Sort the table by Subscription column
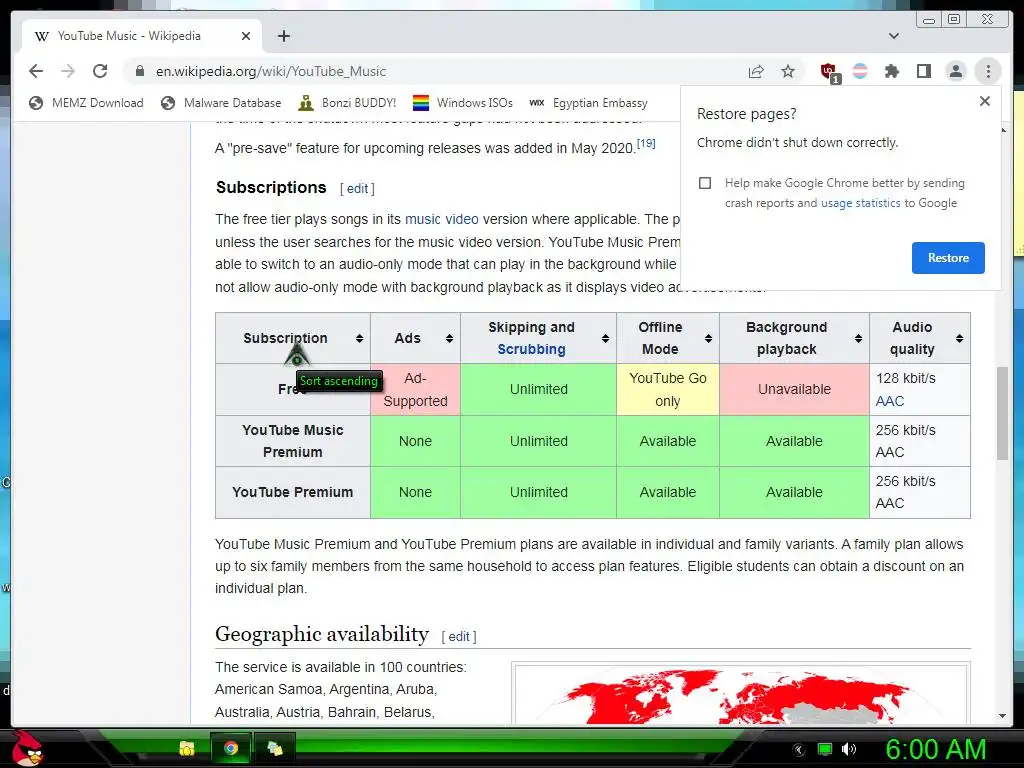Image resolution: width=1024 pixels, height=768 pixels. [x=293, y=338]
